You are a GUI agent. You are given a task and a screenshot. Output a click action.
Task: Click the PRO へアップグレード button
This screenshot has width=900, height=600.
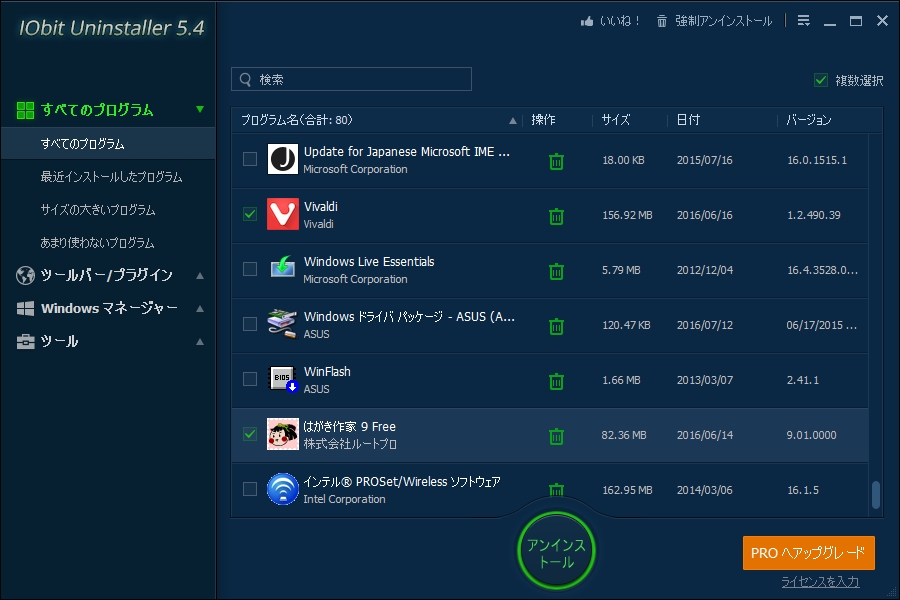pos(809,553)
